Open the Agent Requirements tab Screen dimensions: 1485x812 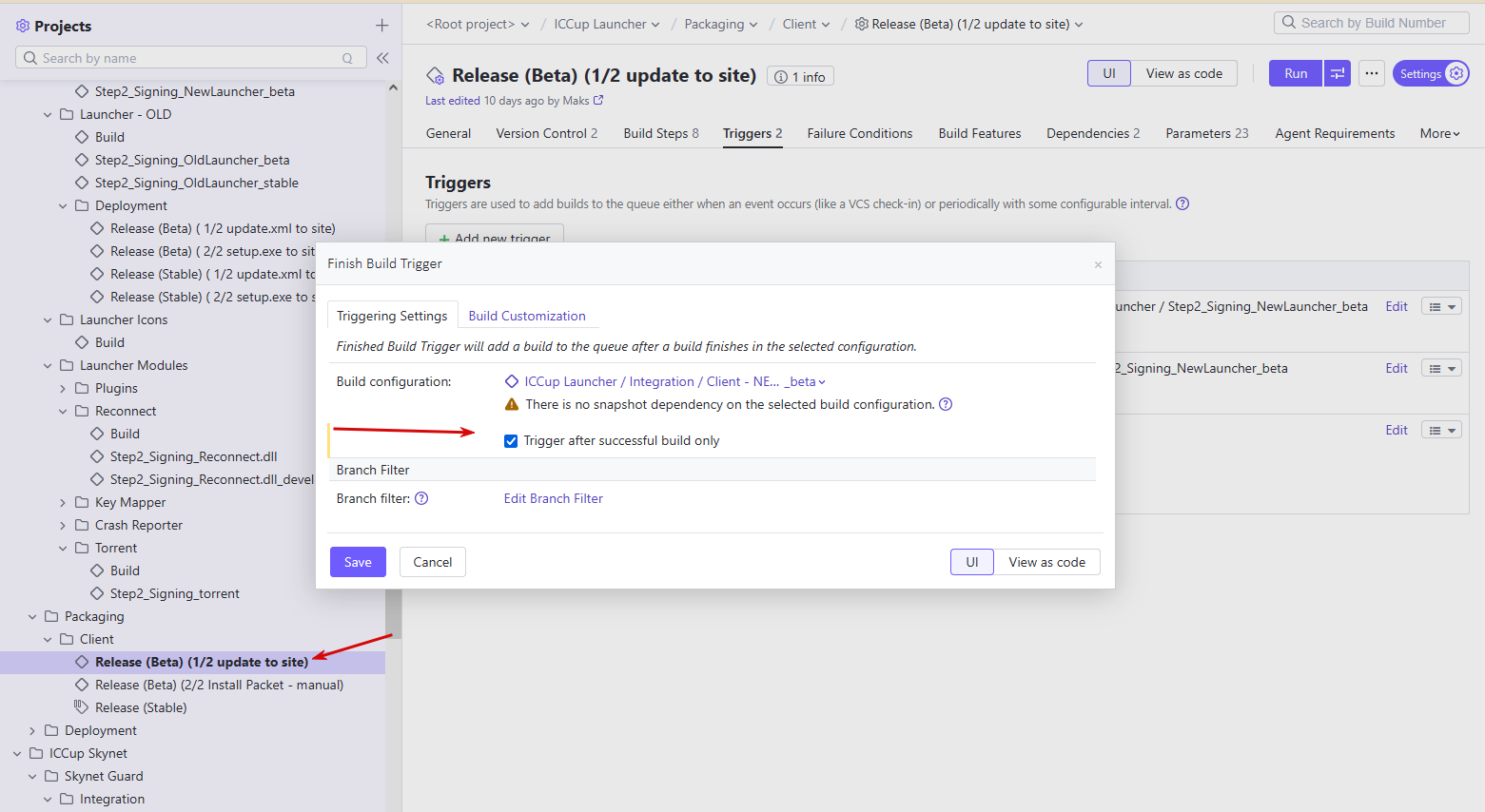tap(1335, 133)
